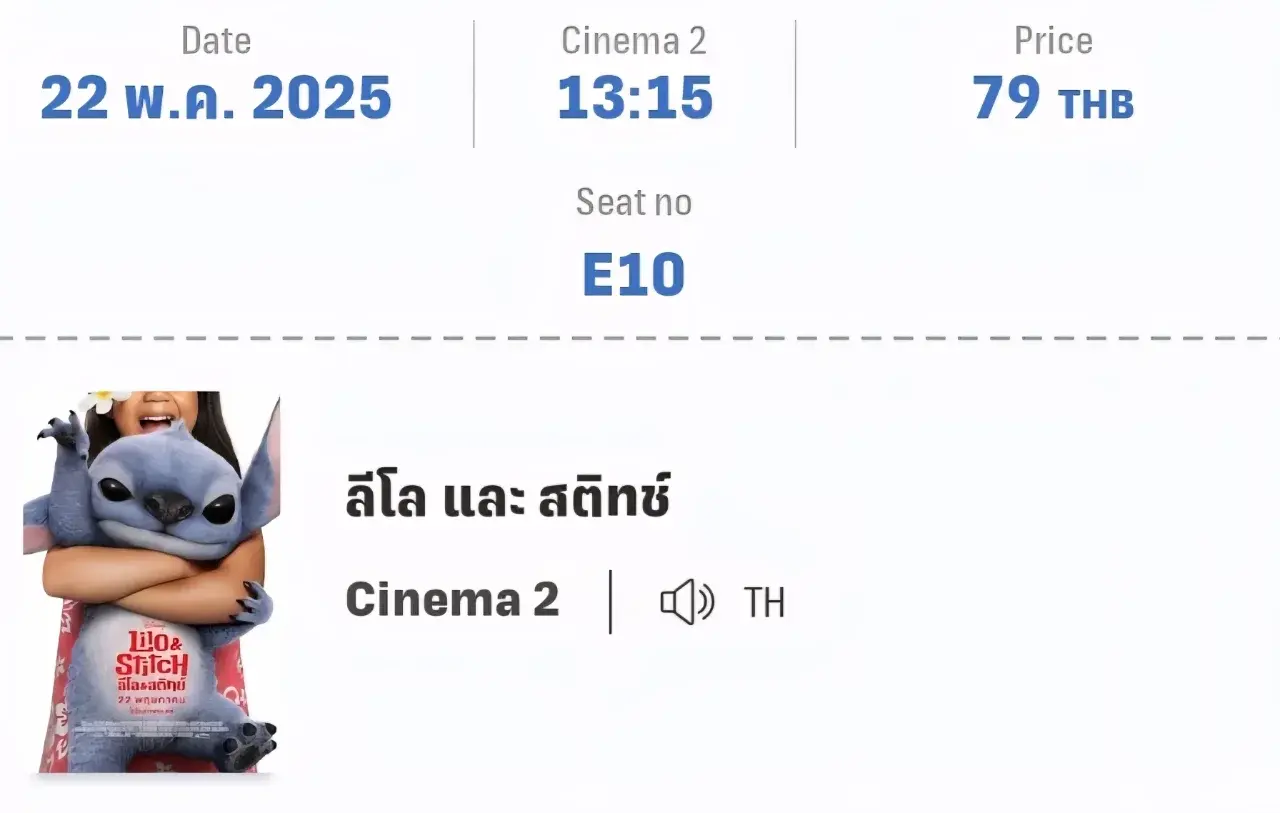This screenshot has height=813, width=1280.
Task: Select bold "Cinema 2" text beside poster
Action: [x=452, y=600]
